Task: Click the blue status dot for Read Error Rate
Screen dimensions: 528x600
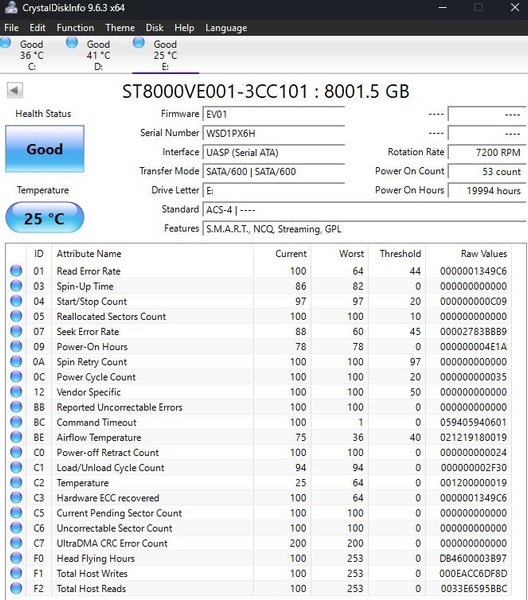Action: tap(16, 271)
